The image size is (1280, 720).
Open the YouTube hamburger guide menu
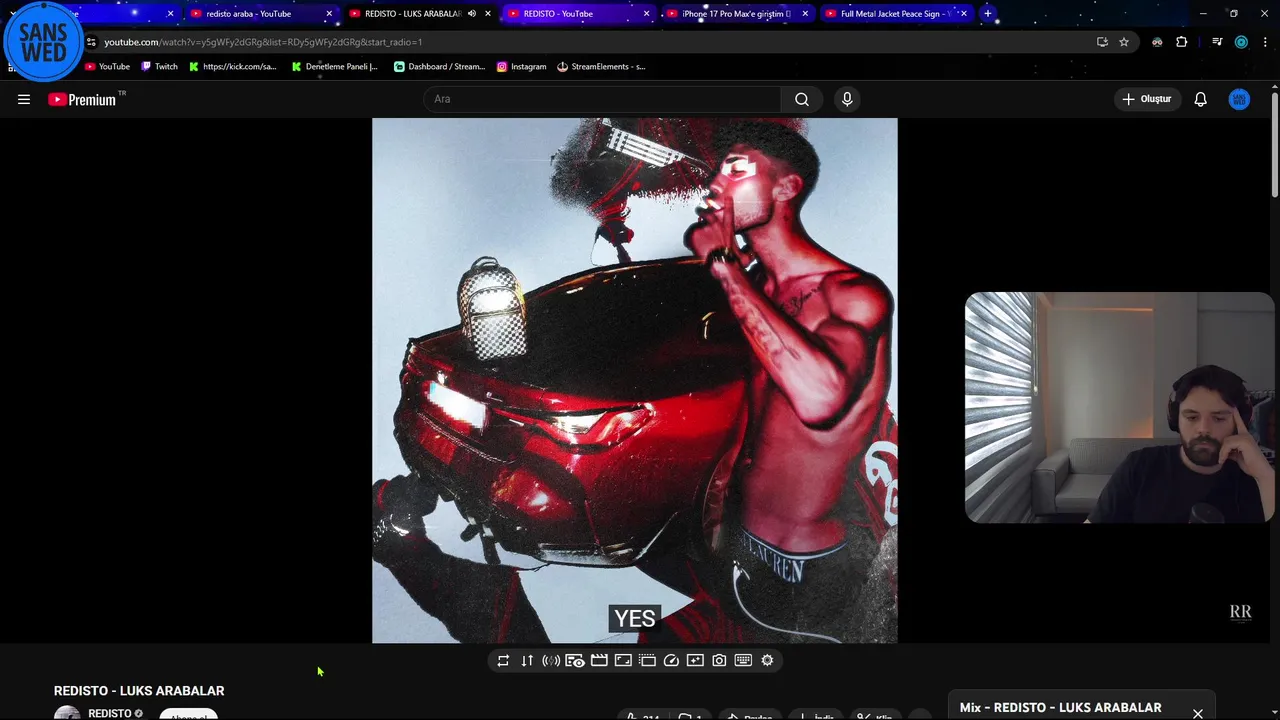click(24, 99)
